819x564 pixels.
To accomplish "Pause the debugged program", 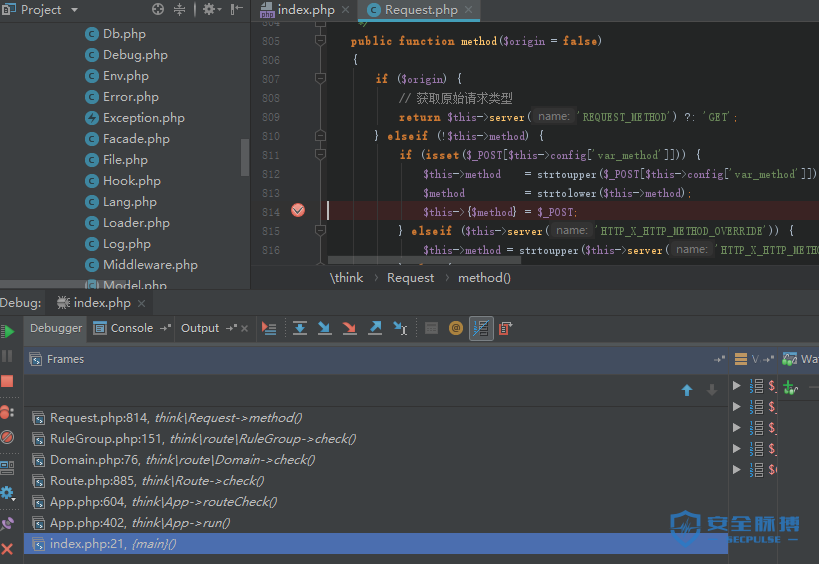I will [x=7, y=356].
